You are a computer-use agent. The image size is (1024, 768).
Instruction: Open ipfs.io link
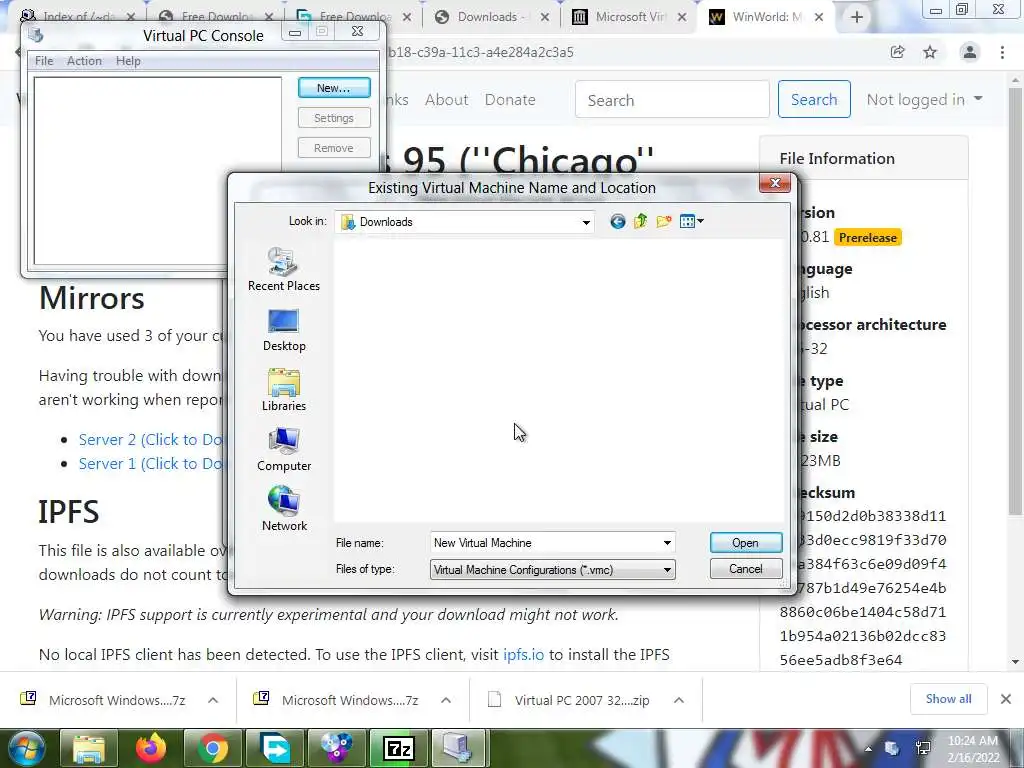[523, 654]
